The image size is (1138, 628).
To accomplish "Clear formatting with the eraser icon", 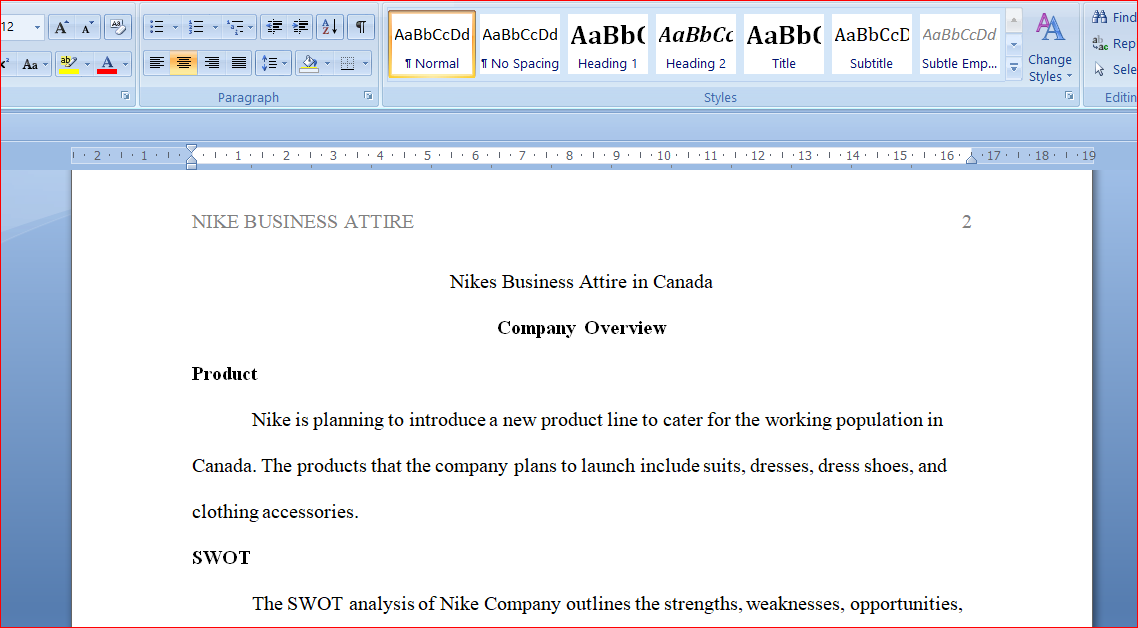I will 118,28.
